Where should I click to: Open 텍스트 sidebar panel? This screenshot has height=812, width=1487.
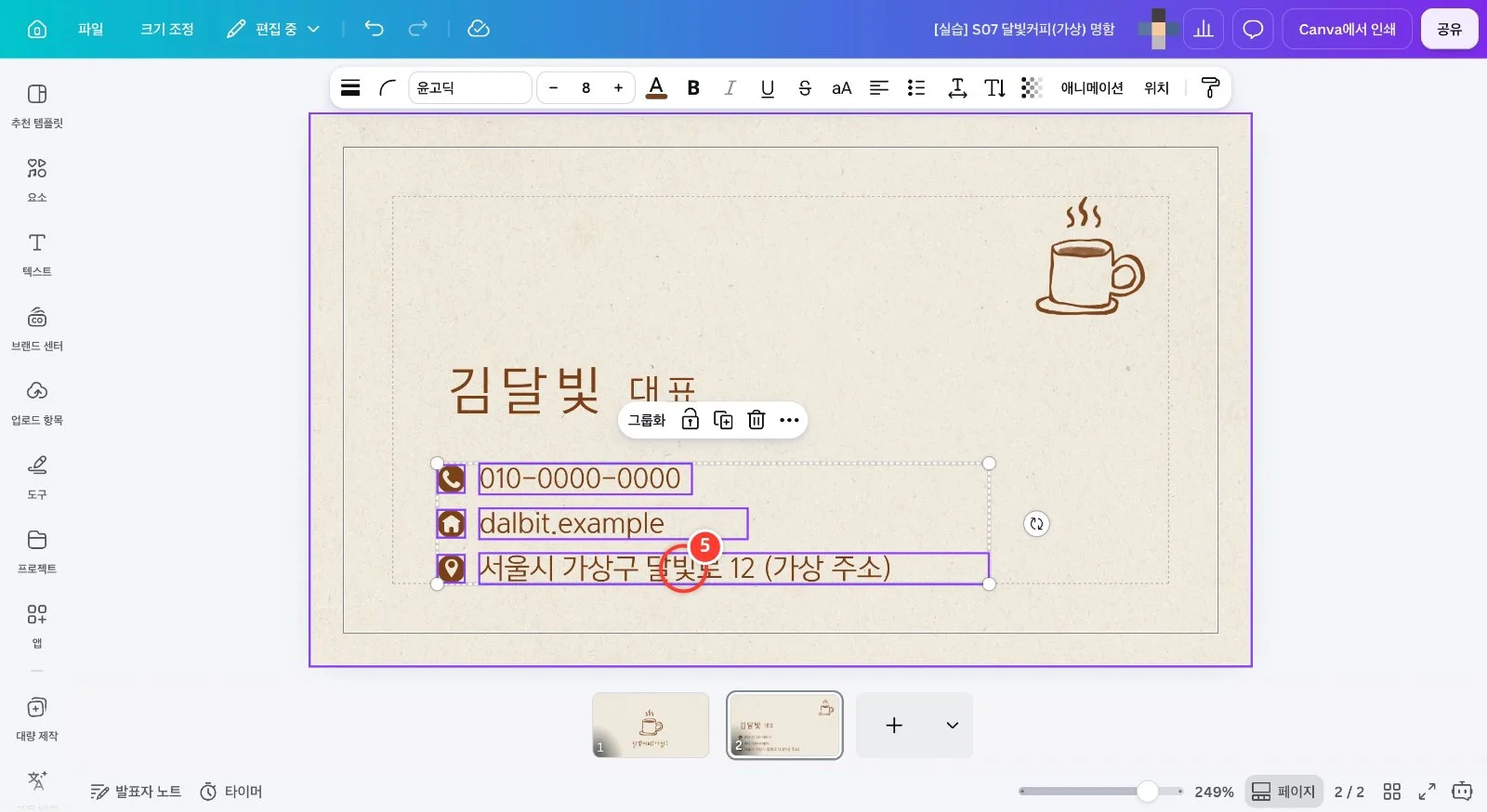point(37,254)
